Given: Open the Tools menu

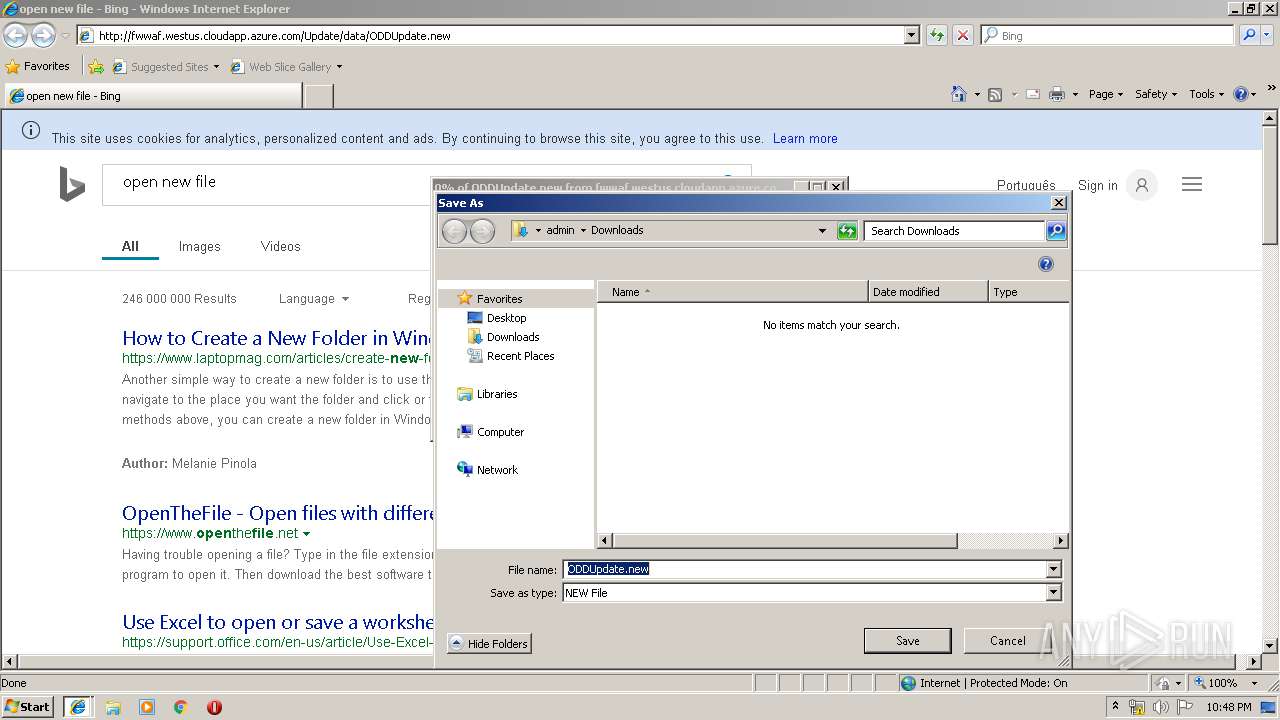Looking at the screenshot, I should pyautogui.click(x=1207, y=94).
